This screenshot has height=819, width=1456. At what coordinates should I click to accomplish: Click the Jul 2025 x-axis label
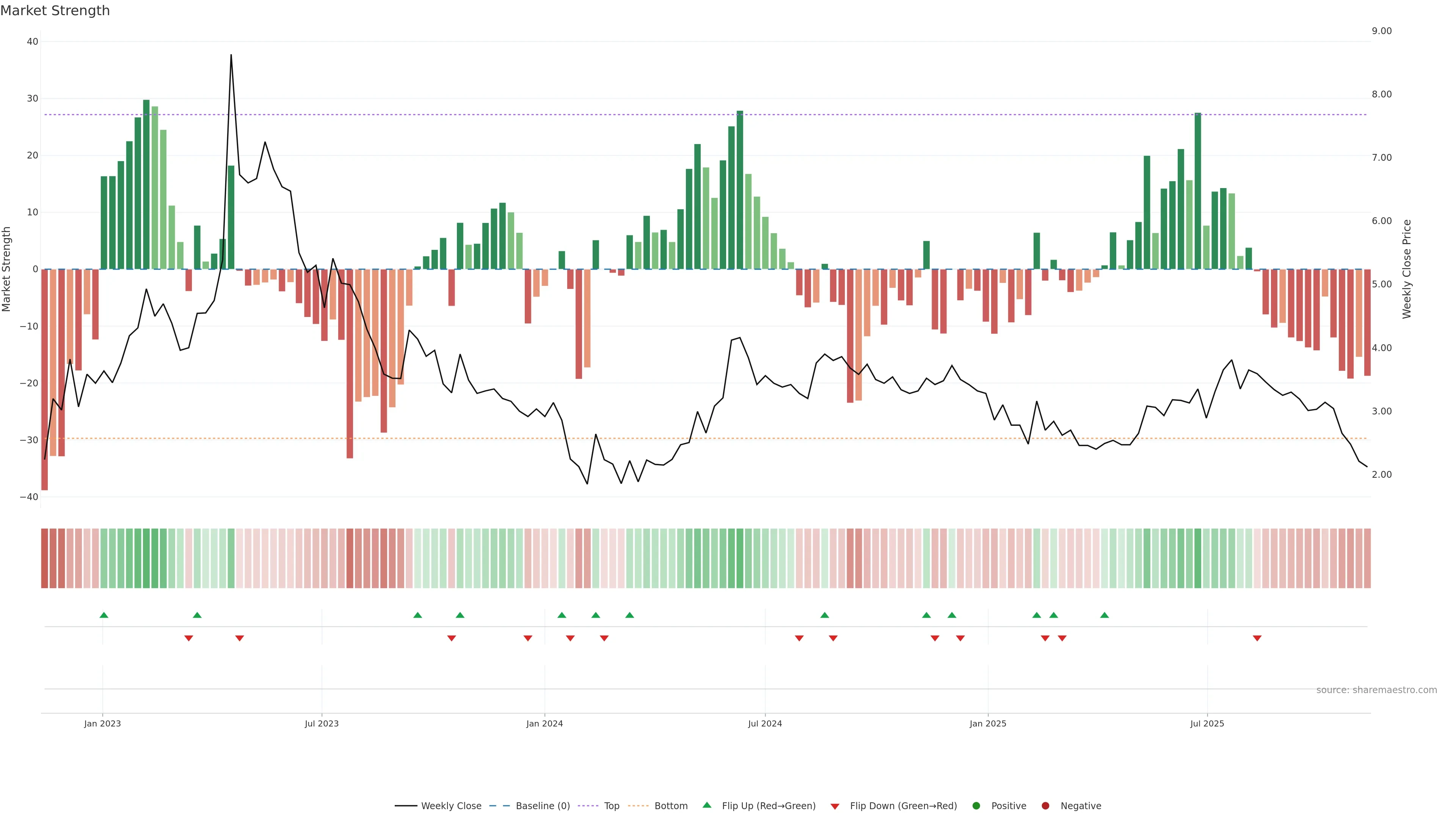[x=1207, y=723]
